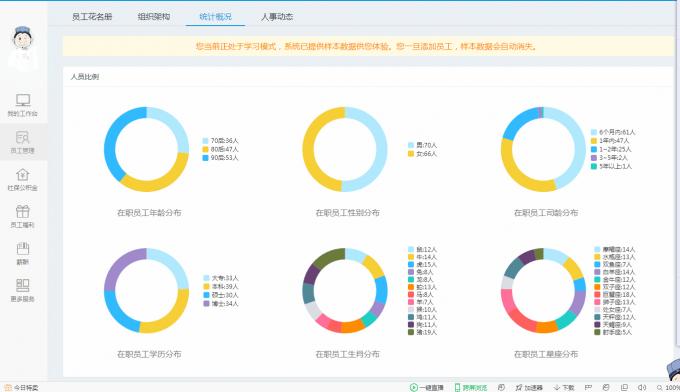Viewport: 680px width, 392px height.
Task: Click the 在职员工生肖分布 chart title
Action: pos(347,354)
